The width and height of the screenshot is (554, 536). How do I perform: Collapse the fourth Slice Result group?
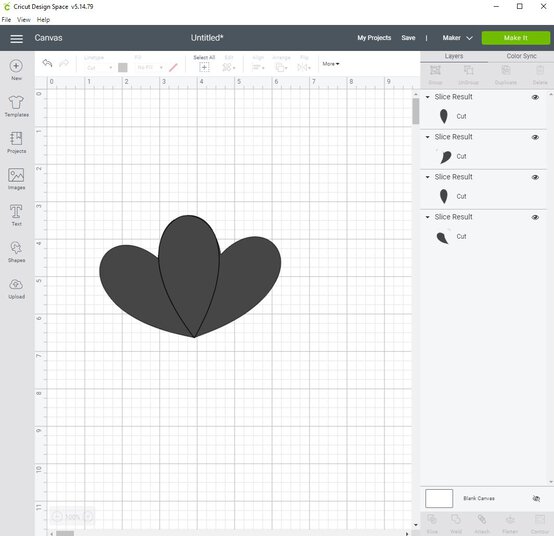[x=428, y=217]
